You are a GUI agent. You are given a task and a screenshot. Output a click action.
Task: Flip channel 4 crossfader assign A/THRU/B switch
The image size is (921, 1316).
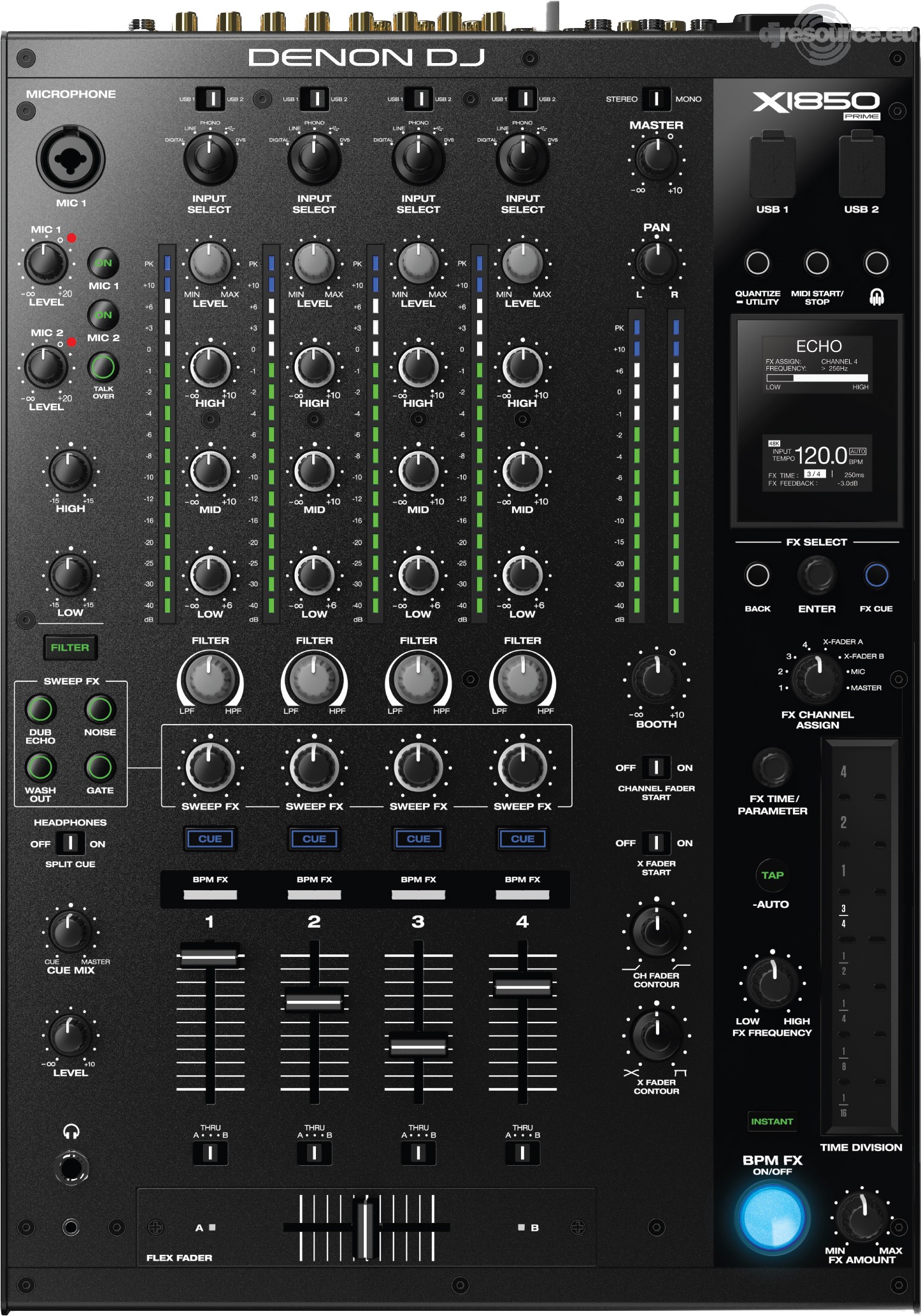click(x=523, y=1153)
